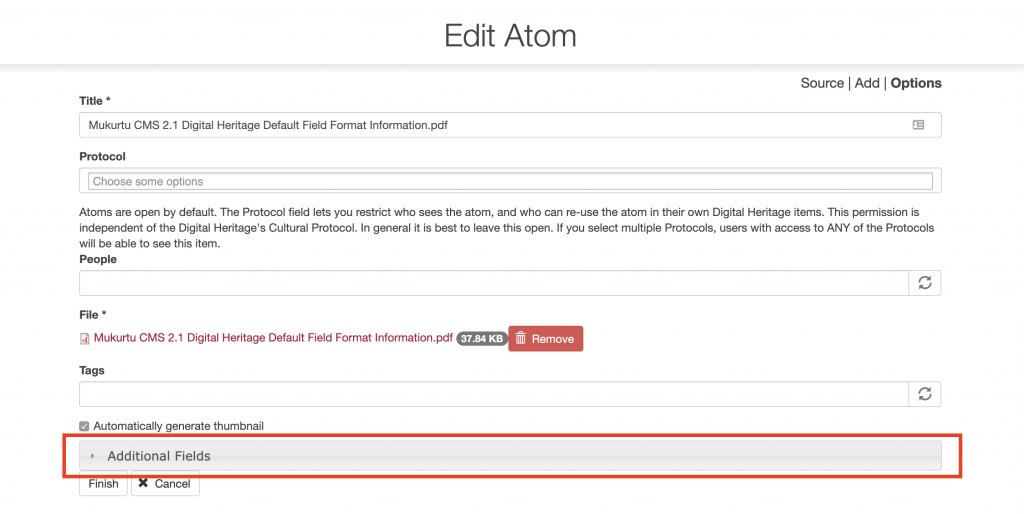Click the contact card icon in Title field
This screenshot has height=514, width=1024.
(918, 125)
